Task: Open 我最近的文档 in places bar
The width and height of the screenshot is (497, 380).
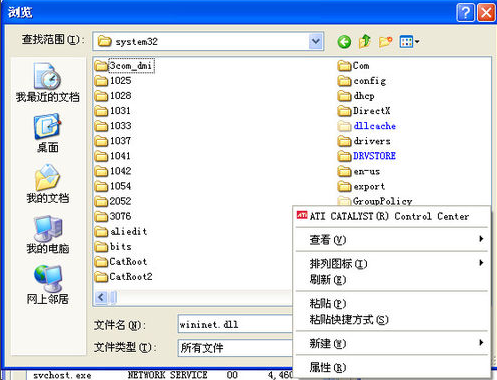Action: (x=47, y=83)
